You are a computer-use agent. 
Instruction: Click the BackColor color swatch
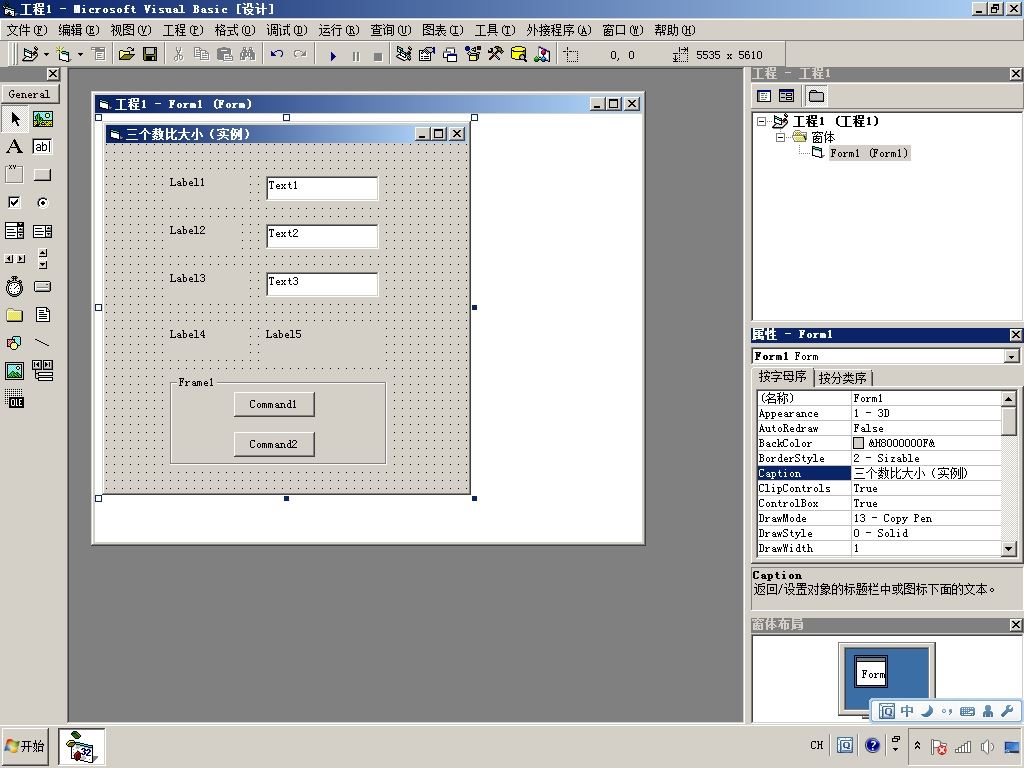point(859,443)
